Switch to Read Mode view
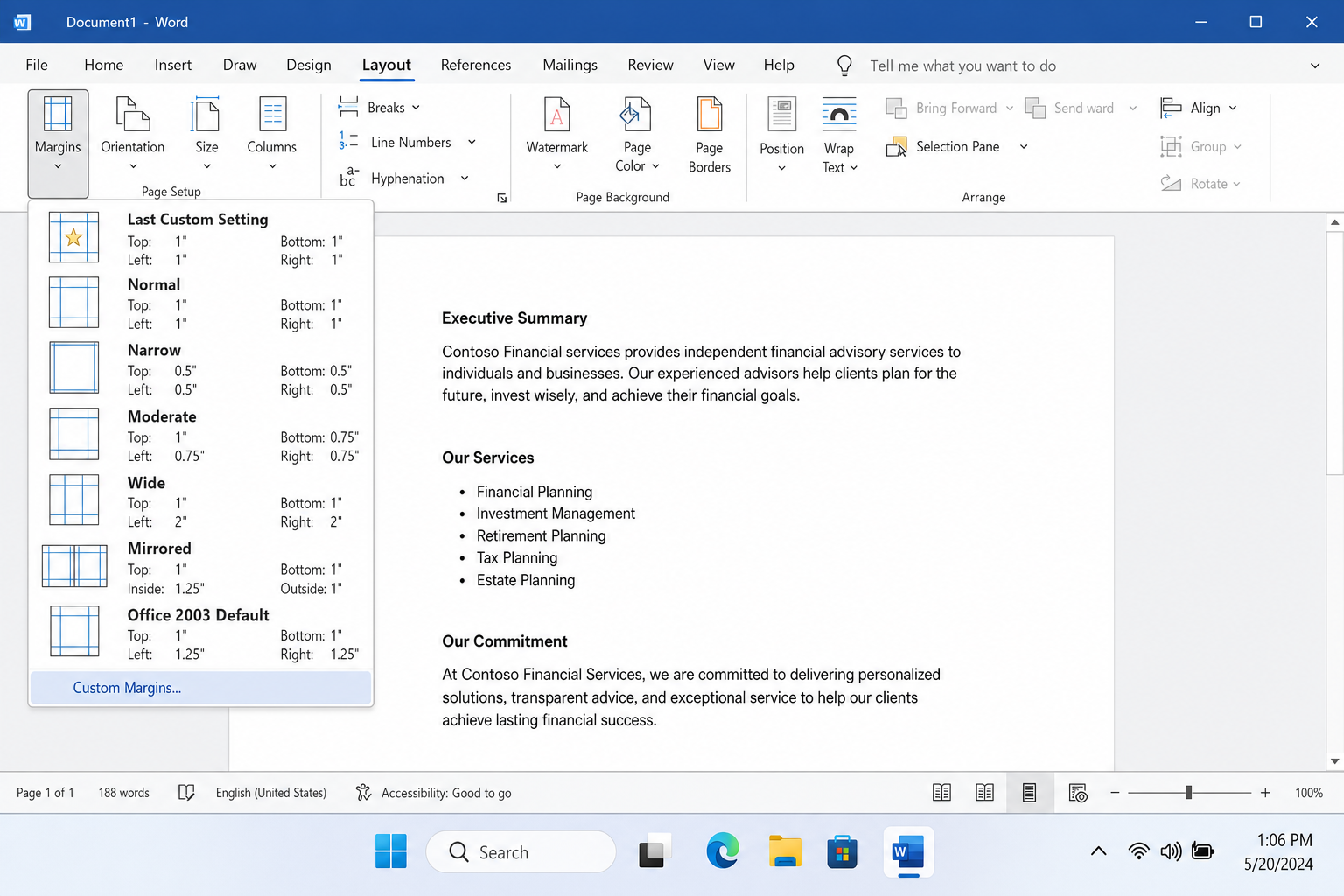 (x=941, y=793)
